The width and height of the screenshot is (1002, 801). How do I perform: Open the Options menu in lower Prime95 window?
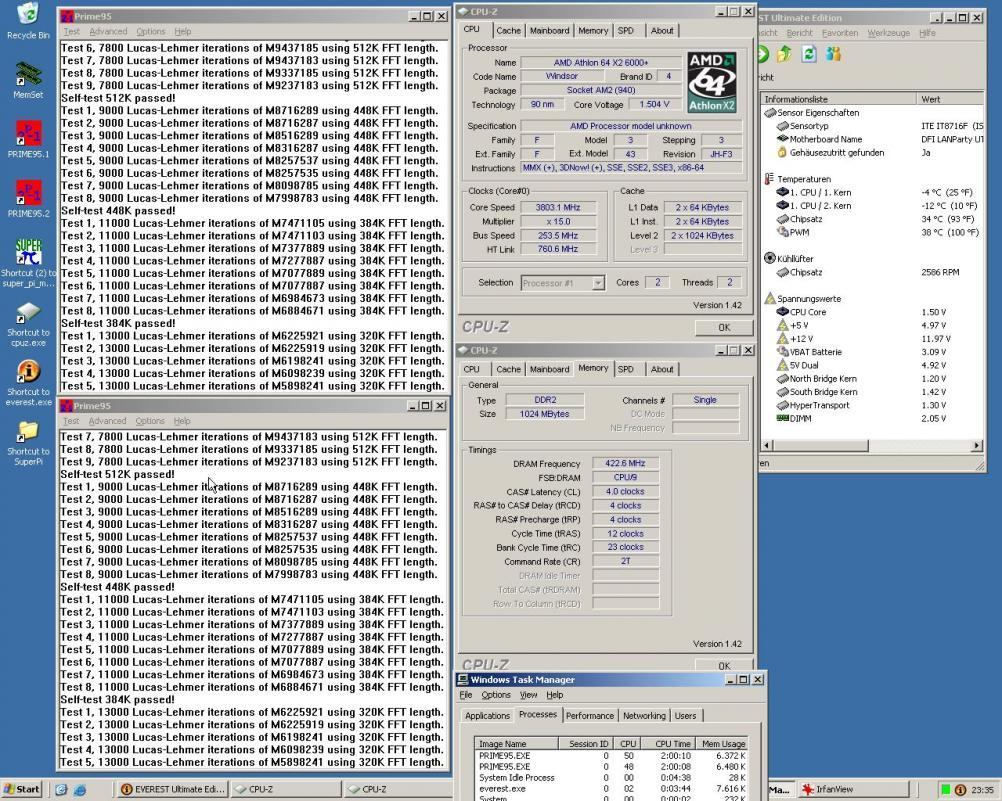(150, 421)
